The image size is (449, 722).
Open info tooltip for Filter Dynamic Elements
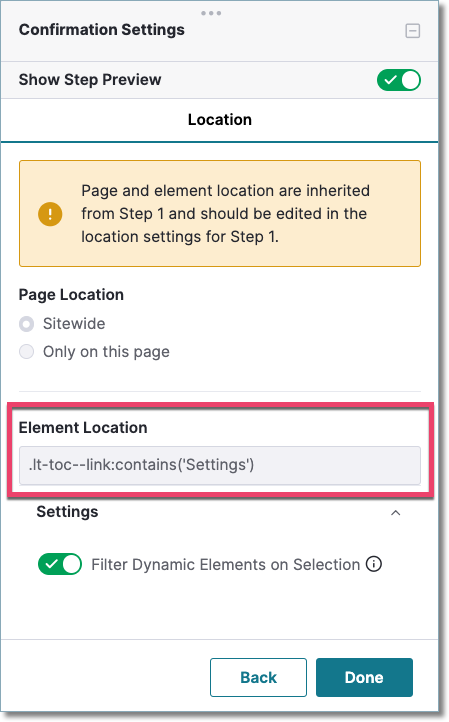click(x=374, y=564)
